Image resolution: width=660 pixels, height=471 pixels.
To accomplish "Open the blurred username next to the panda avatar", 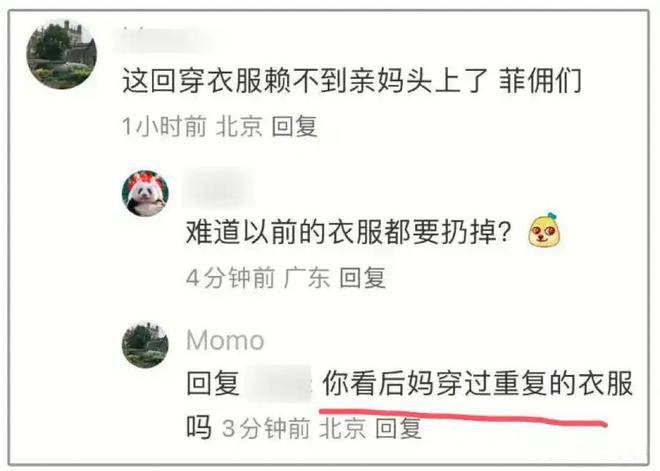I will pos(219,186).
